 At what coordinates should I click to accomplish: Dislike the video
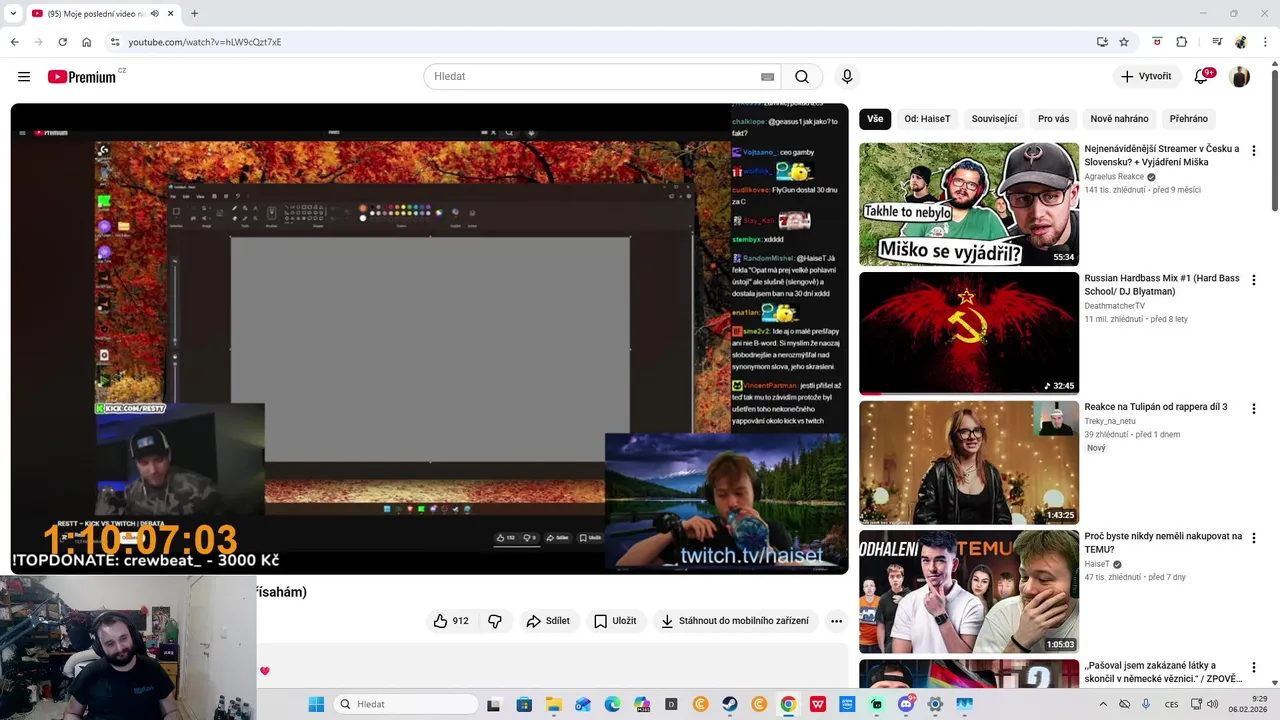coord(495,621)
